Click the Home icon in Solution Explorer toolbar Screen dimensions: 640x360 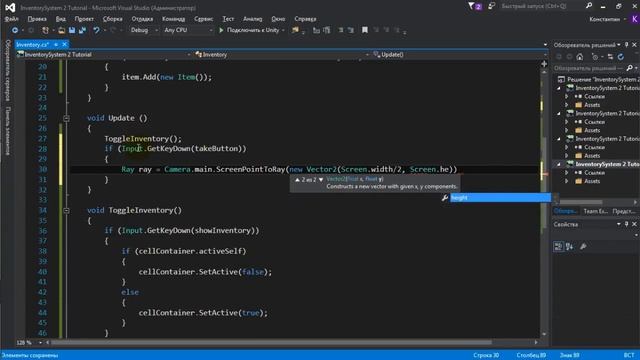click(580, 57)
